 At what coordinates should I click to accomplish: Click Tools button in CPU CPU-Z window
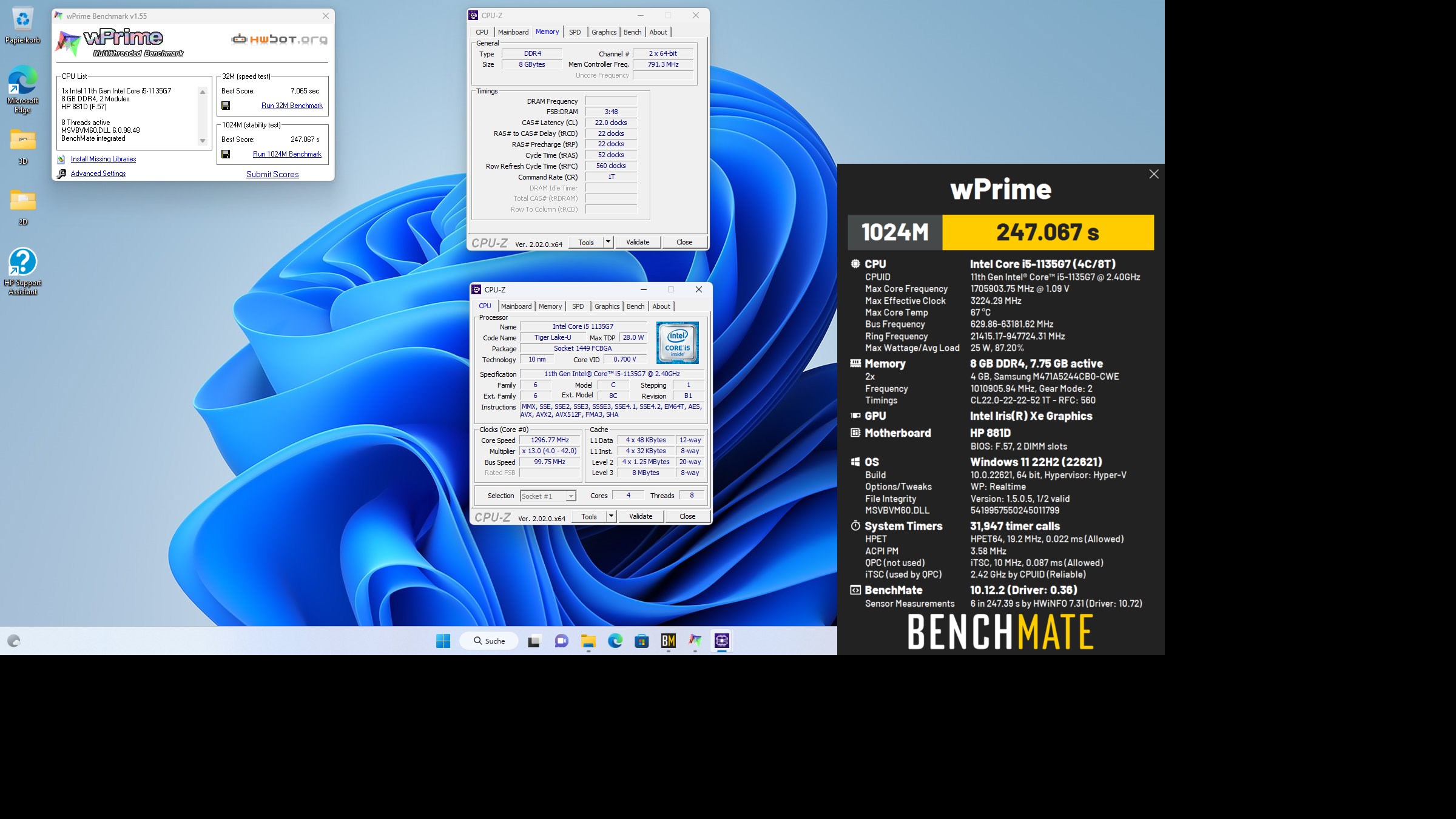pos(589,516)
